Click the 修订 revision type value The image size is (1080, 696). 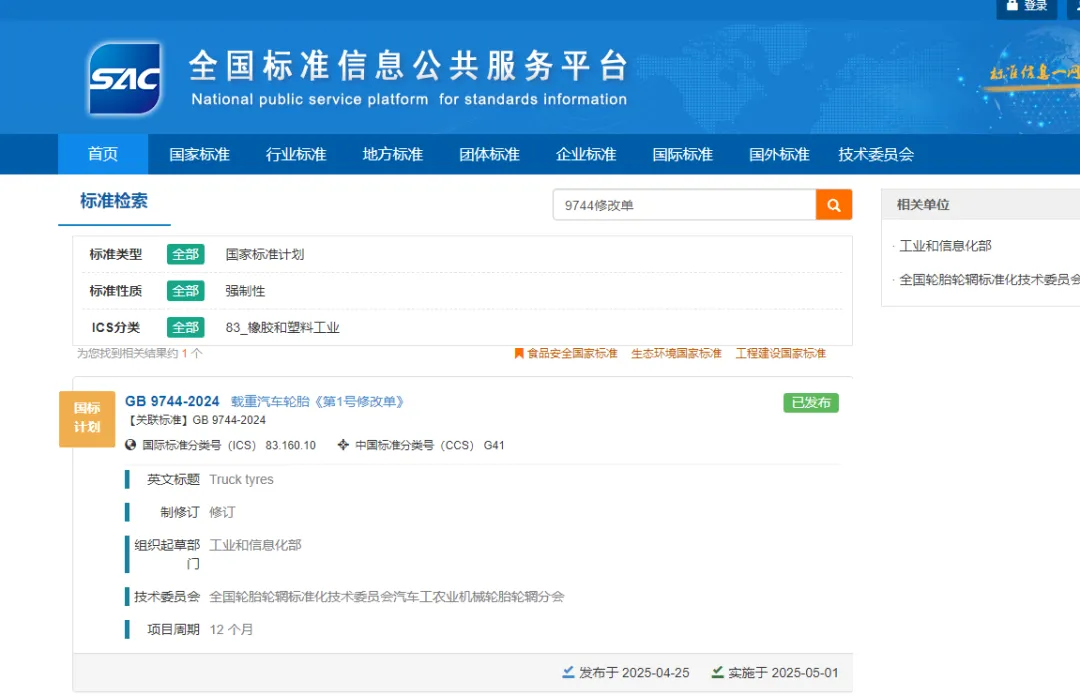tap(222, 512)
